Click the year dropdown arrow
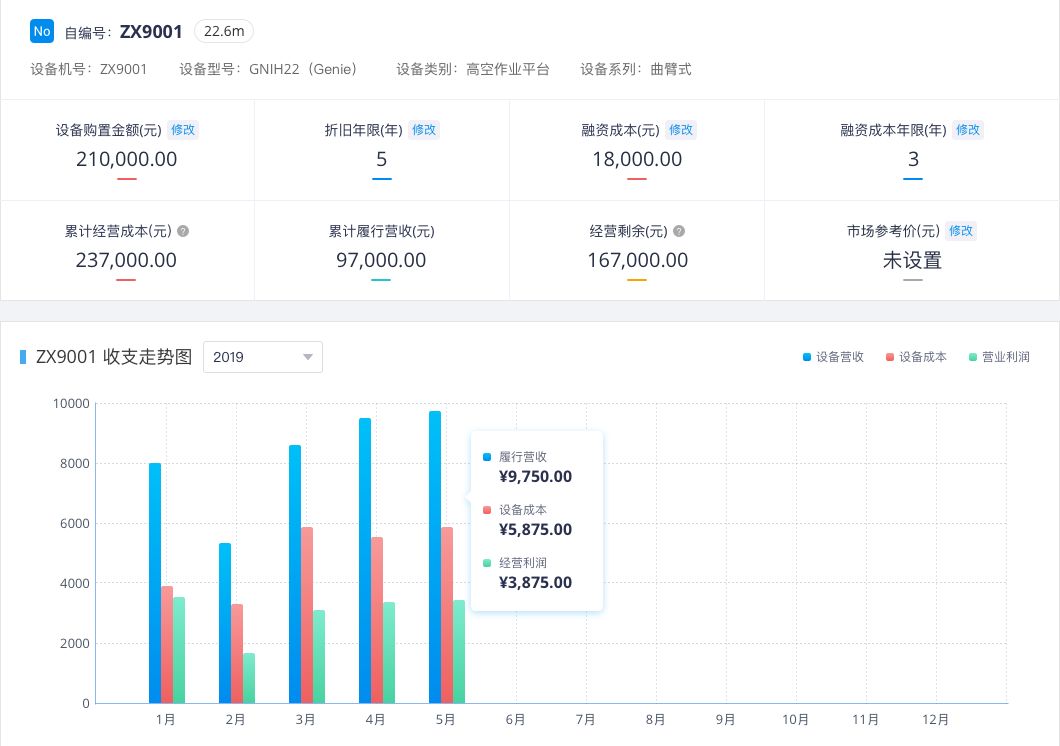 tap(308, 357)
